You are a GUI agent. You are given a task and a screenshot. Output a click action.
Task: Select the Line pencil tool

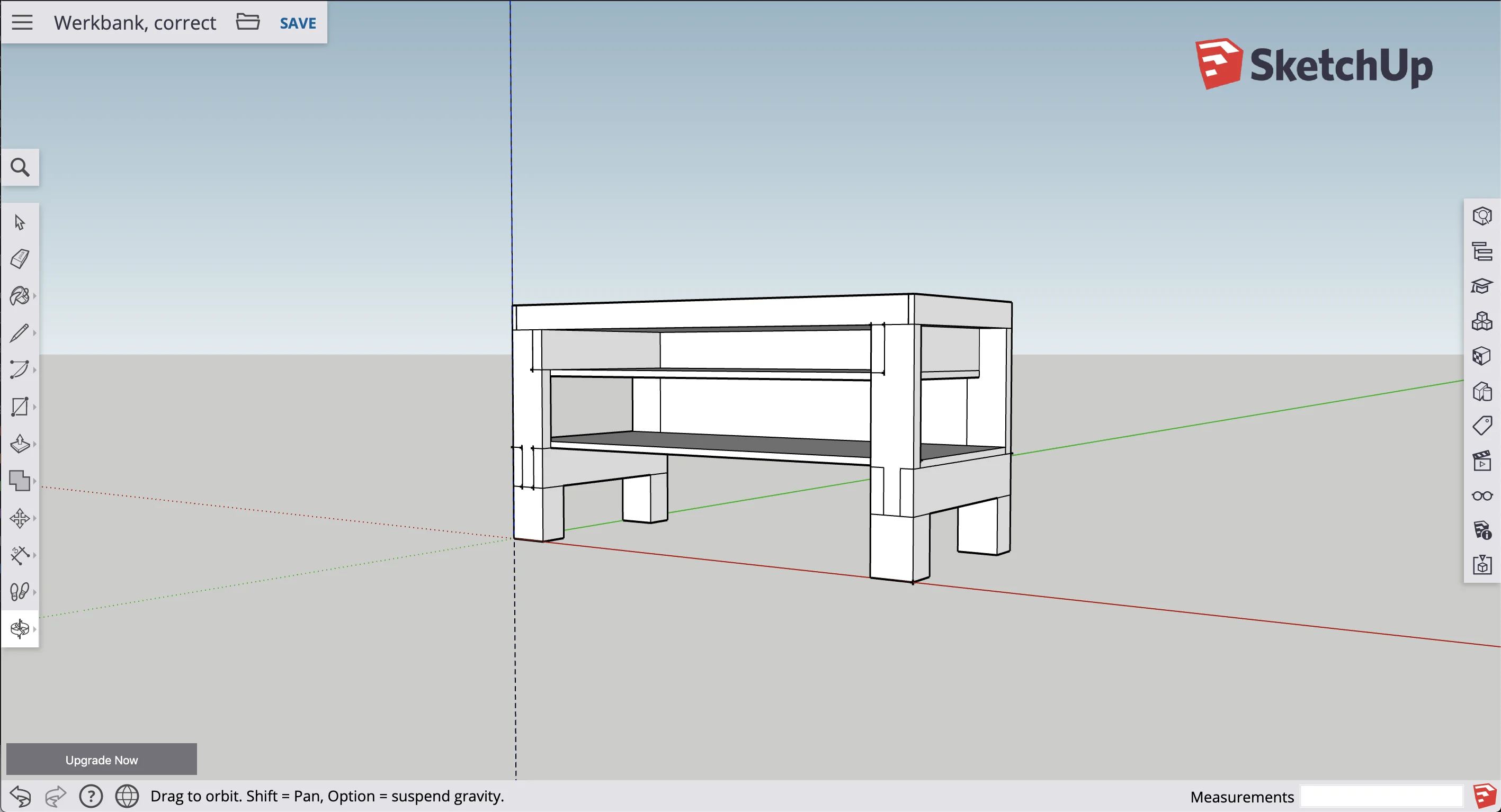tap(19, 332)
